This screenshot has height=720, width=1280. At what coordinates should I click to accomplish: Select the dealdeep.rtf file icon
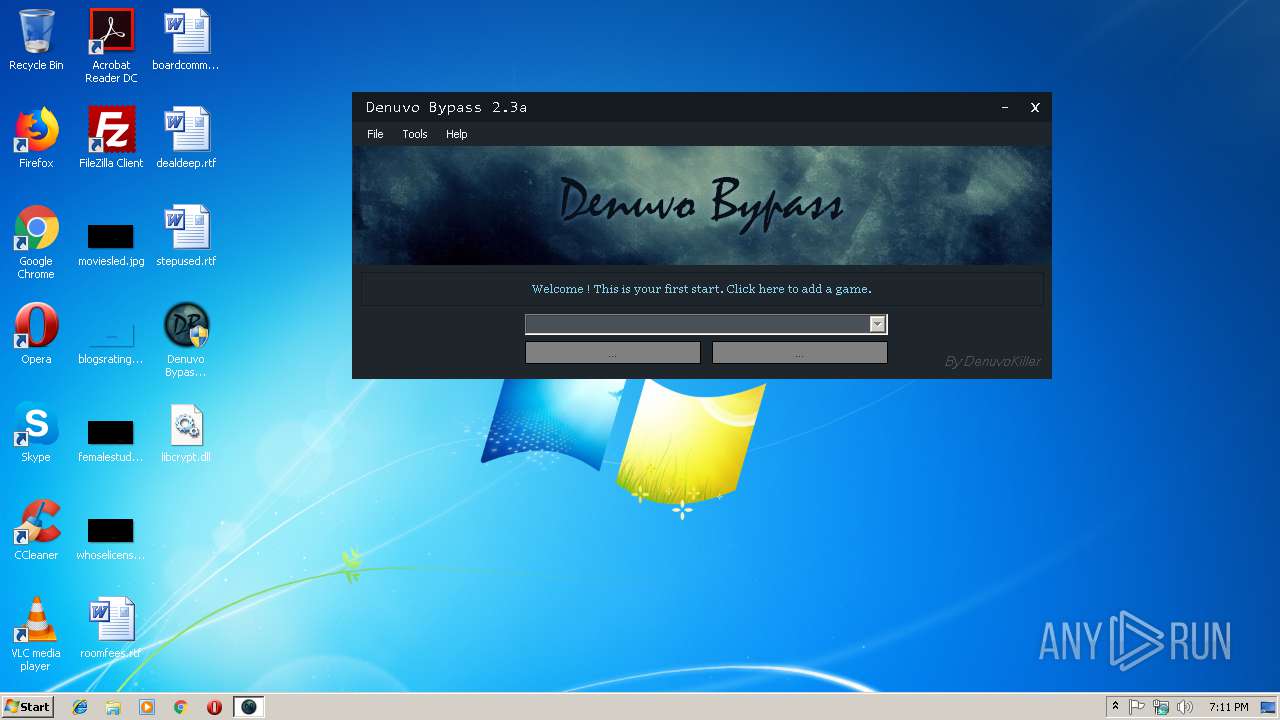point(186,138)
